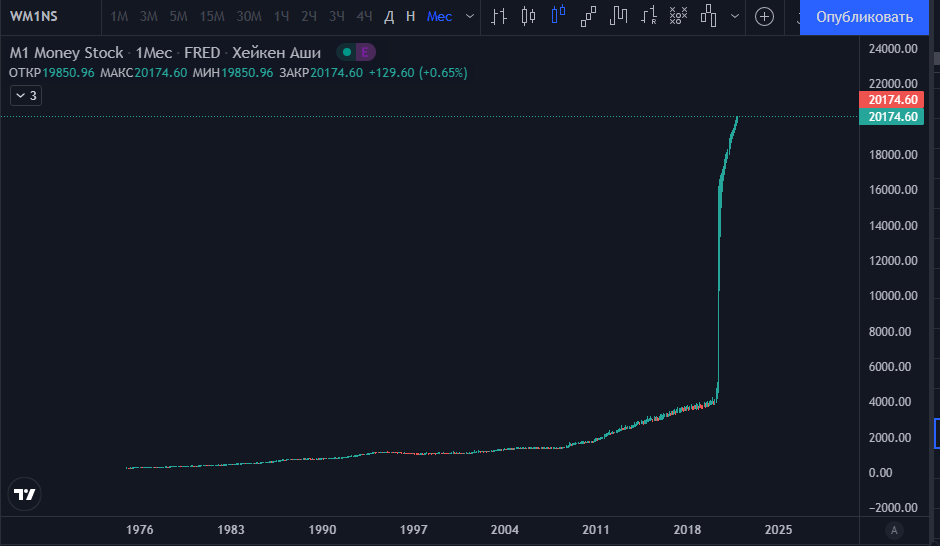Open the TradingView logo button
Viewport: 940px width, 546px height.
[25, 494]
